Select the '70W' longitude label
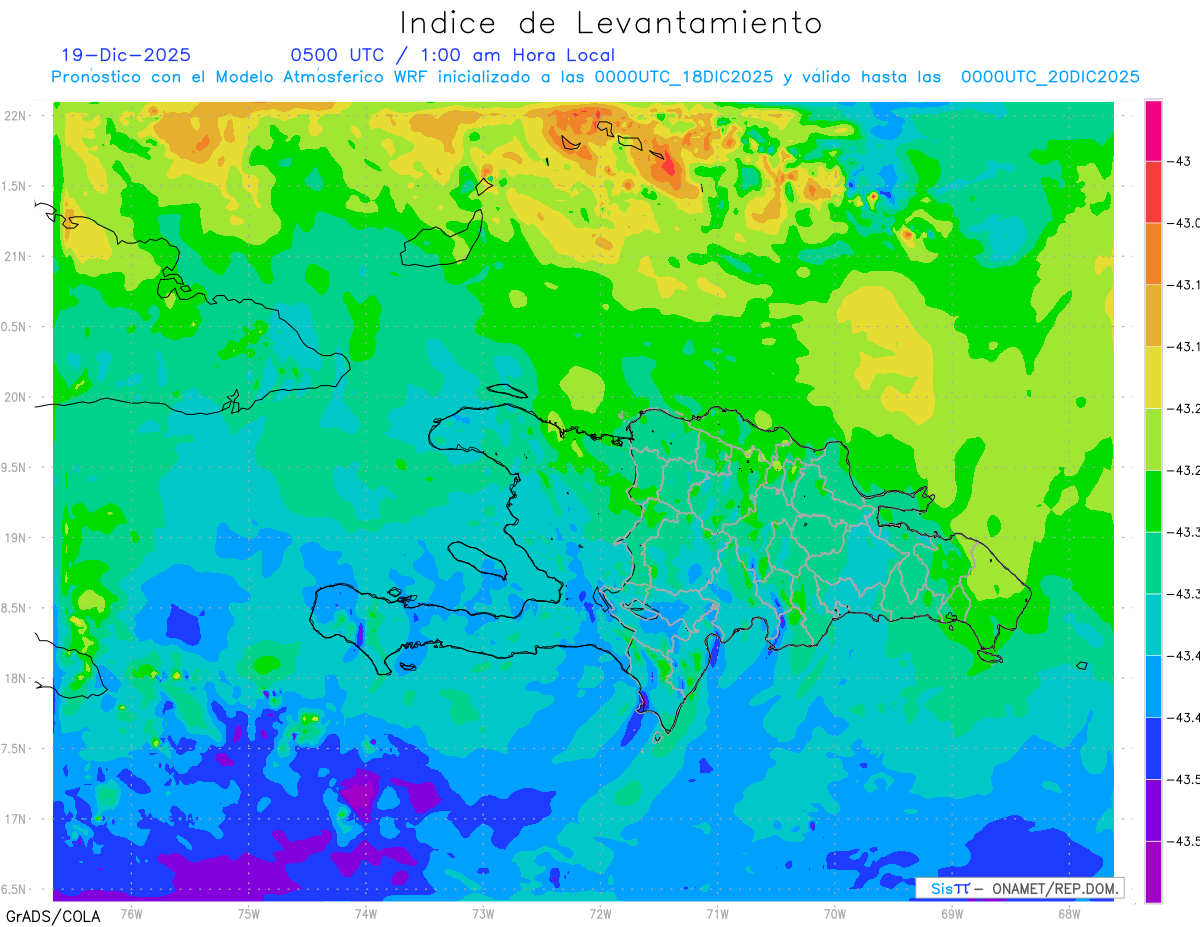 pos(835,913)
